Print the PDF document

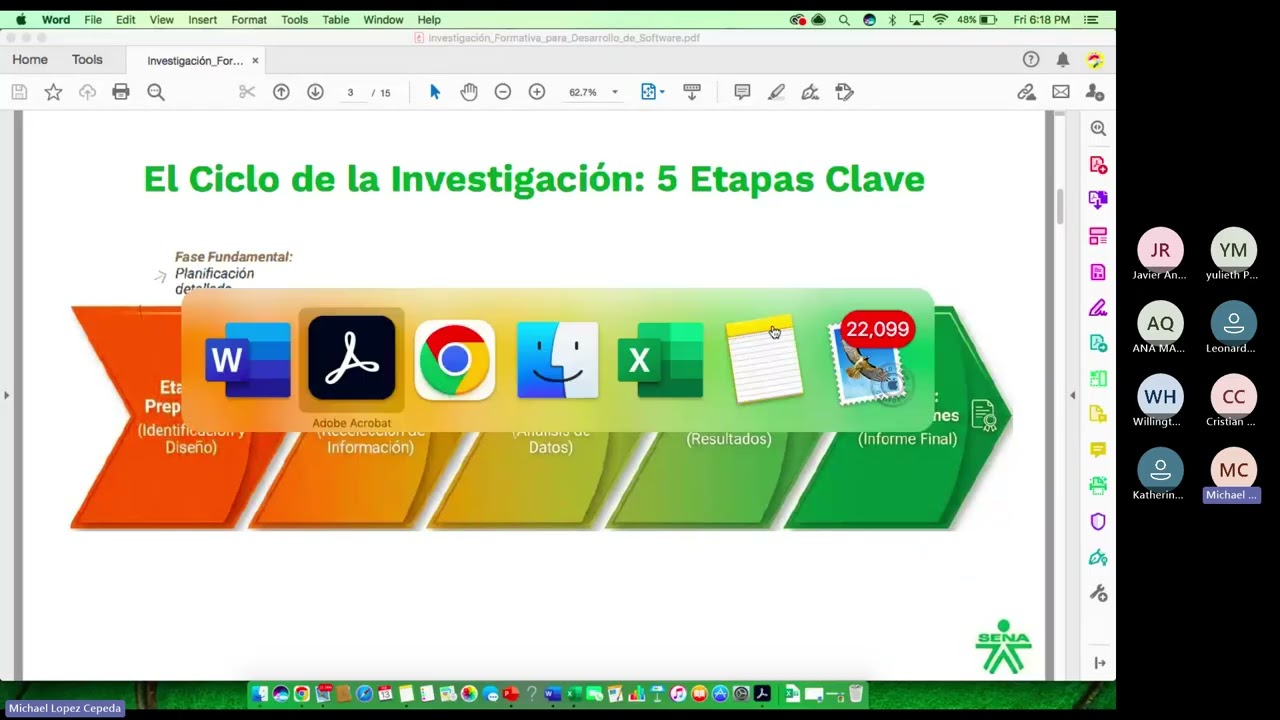121,92
